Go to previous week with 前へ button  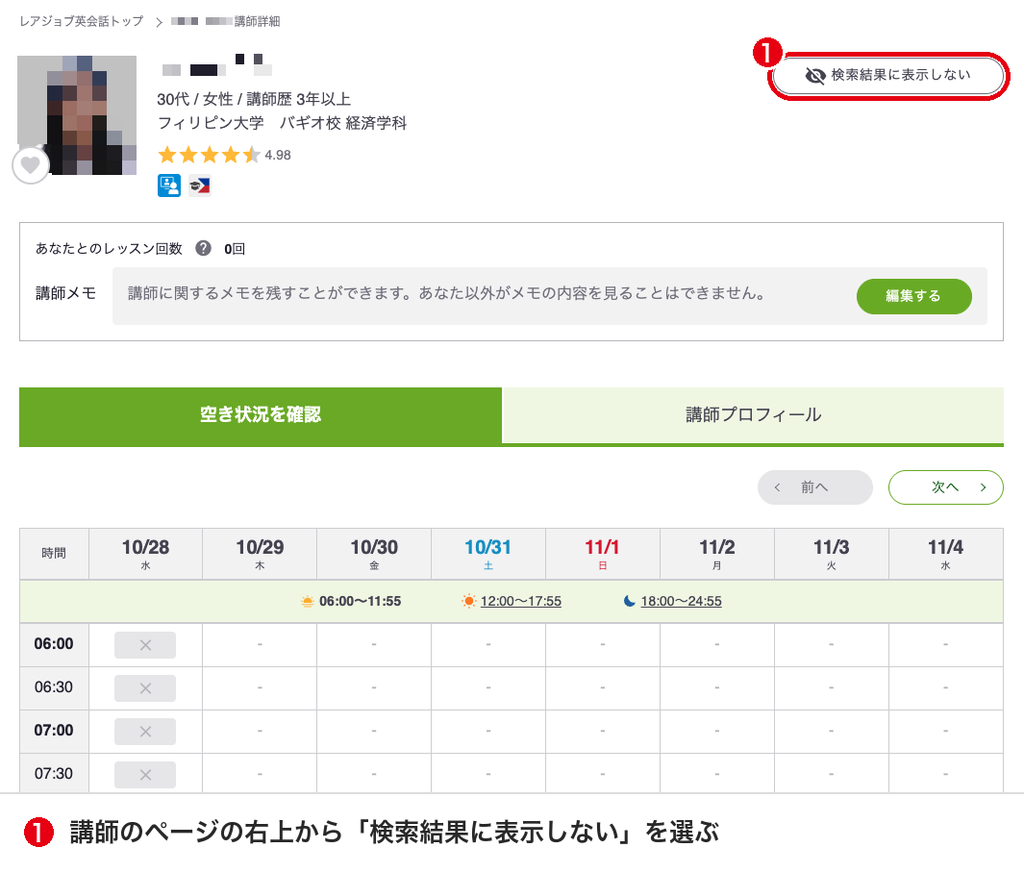coord(815,487)
